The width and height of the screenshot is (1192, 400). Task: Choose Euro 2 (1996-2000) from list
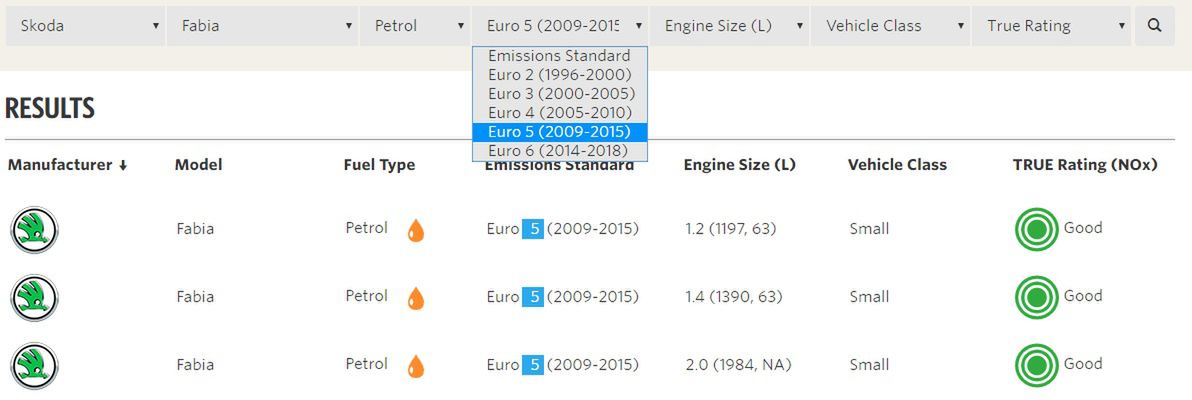(559, 75)
